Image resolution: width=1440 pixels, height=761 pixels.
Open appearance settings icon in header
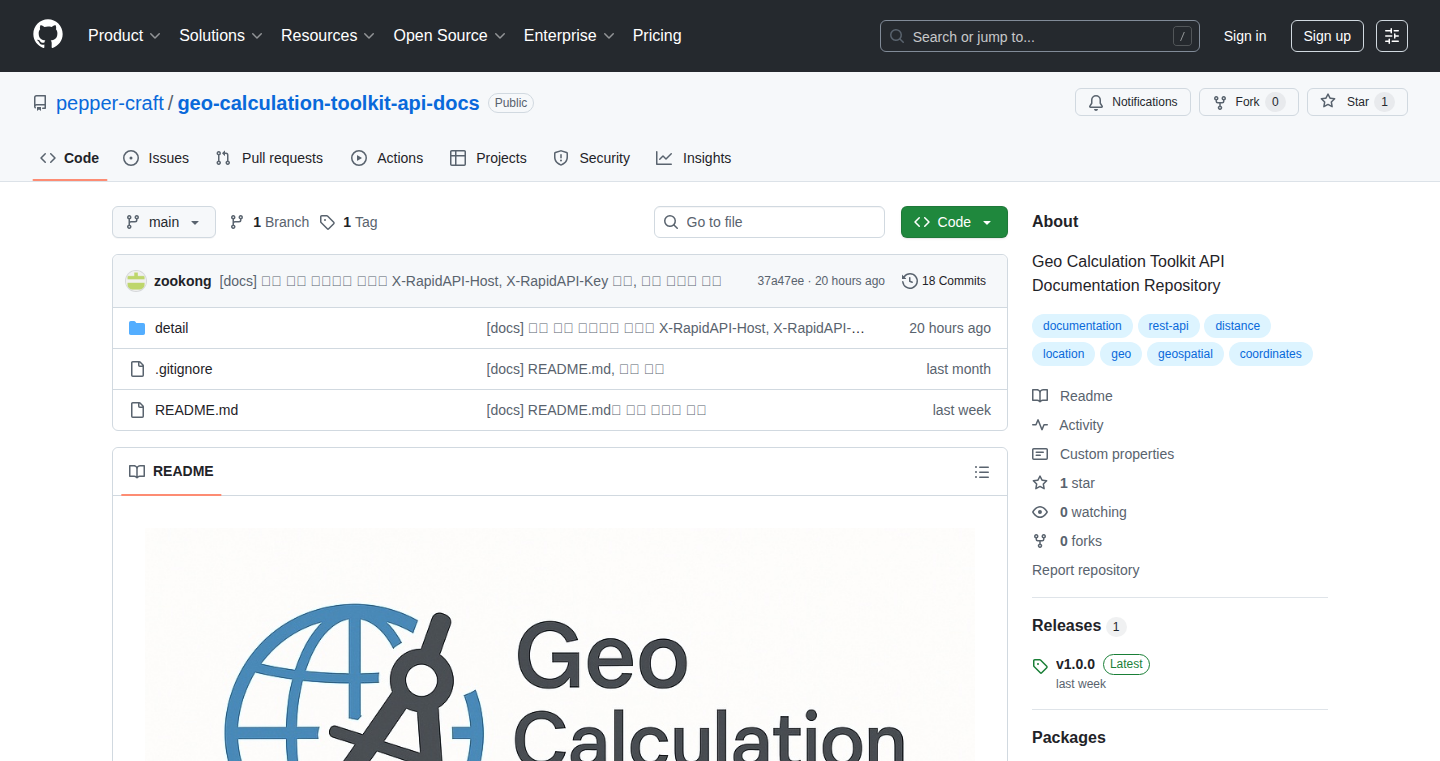click(1392, 36)
